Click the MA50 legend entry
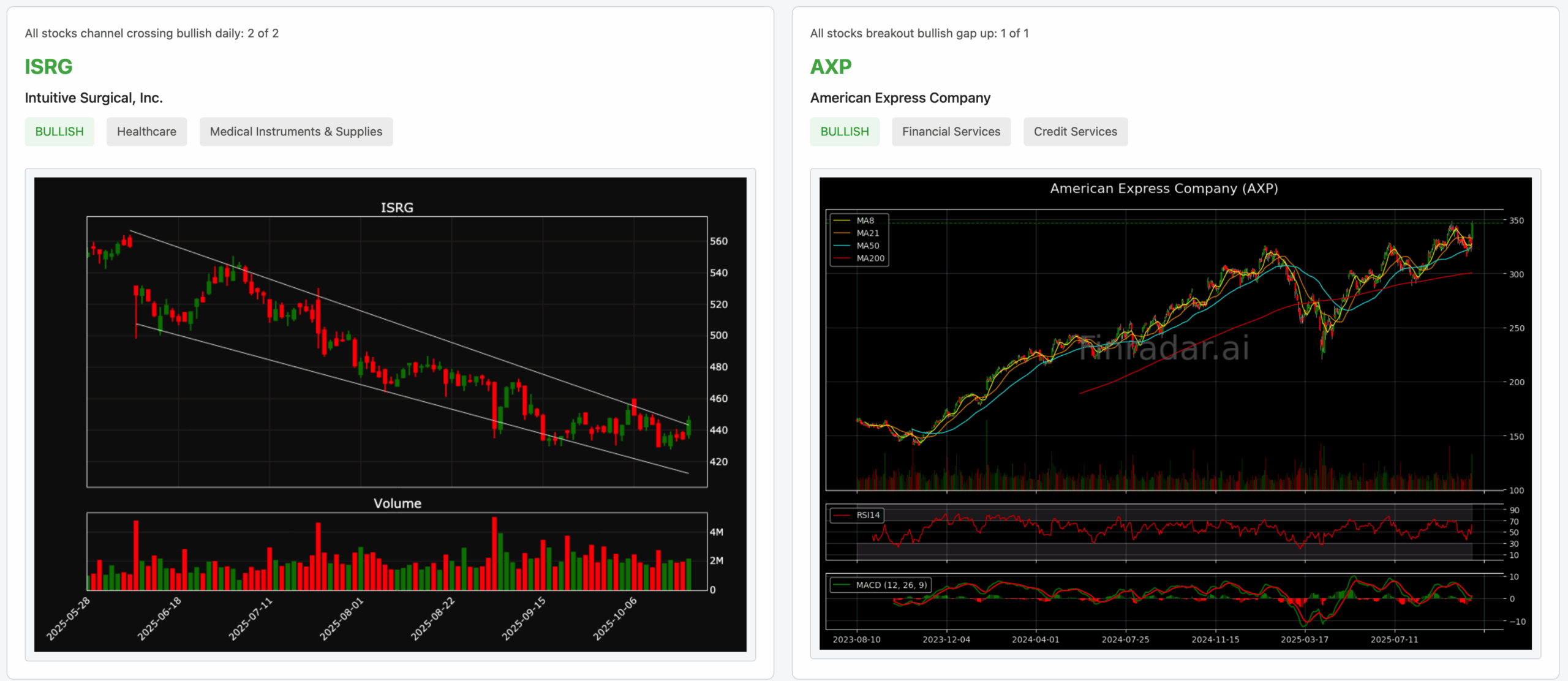 pos(867,246)
